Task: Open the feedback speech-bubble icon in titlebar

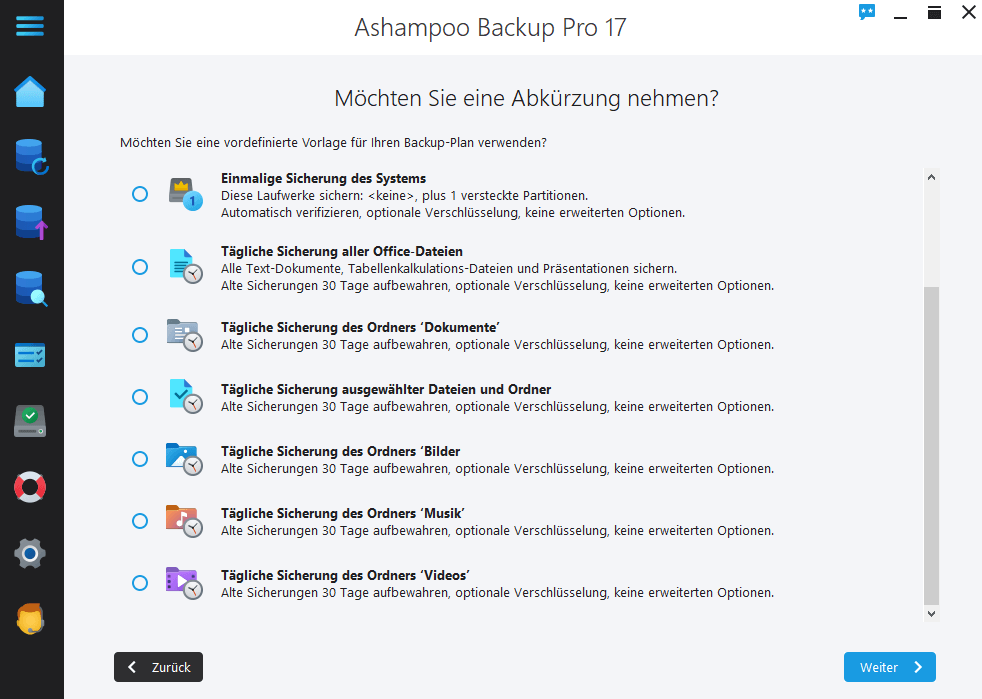Action: coord(866,12)
